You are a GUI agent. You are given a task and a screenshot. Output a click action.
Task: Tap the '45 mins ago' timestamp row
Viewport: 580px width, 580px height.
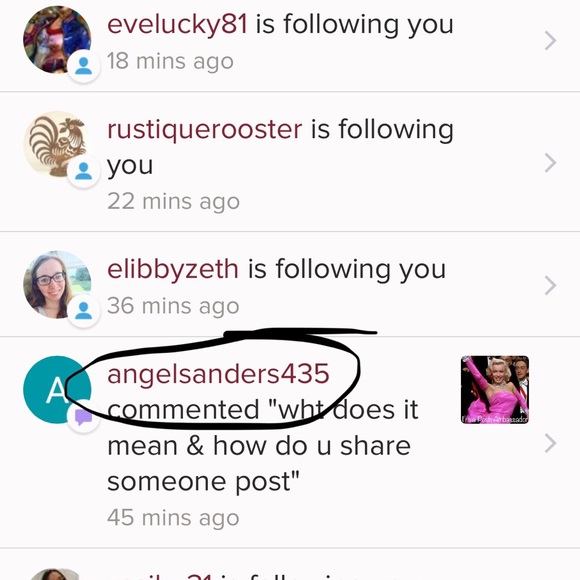tap(173, 517)
